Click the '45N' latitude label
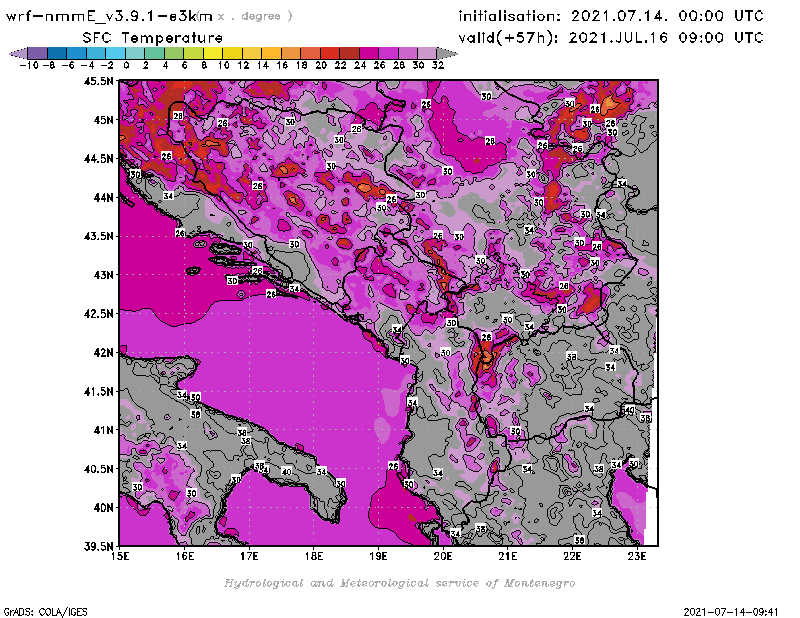 [103, 119]
